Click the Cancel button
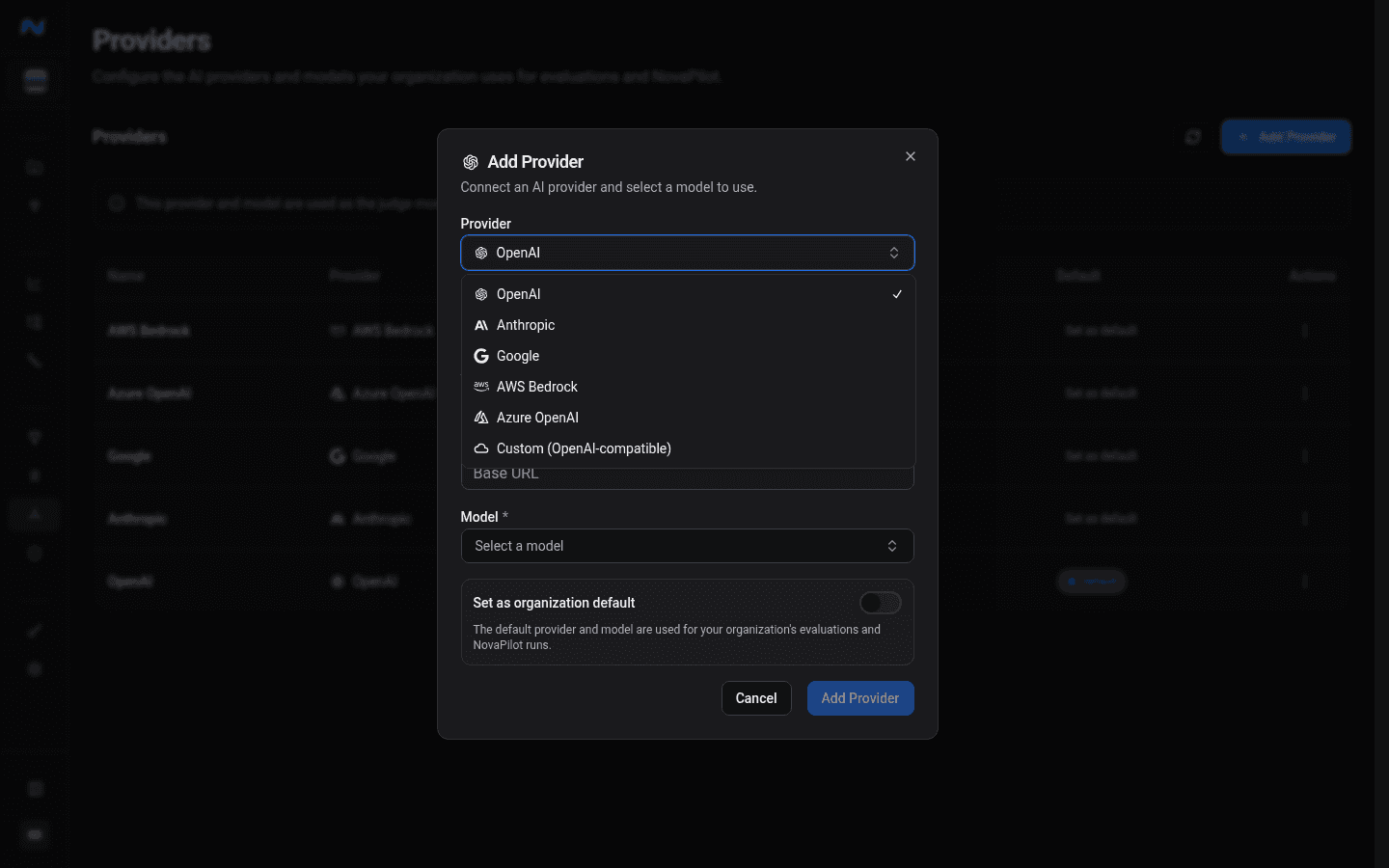The image size is (1389, 868). click(x=756, y=698)
